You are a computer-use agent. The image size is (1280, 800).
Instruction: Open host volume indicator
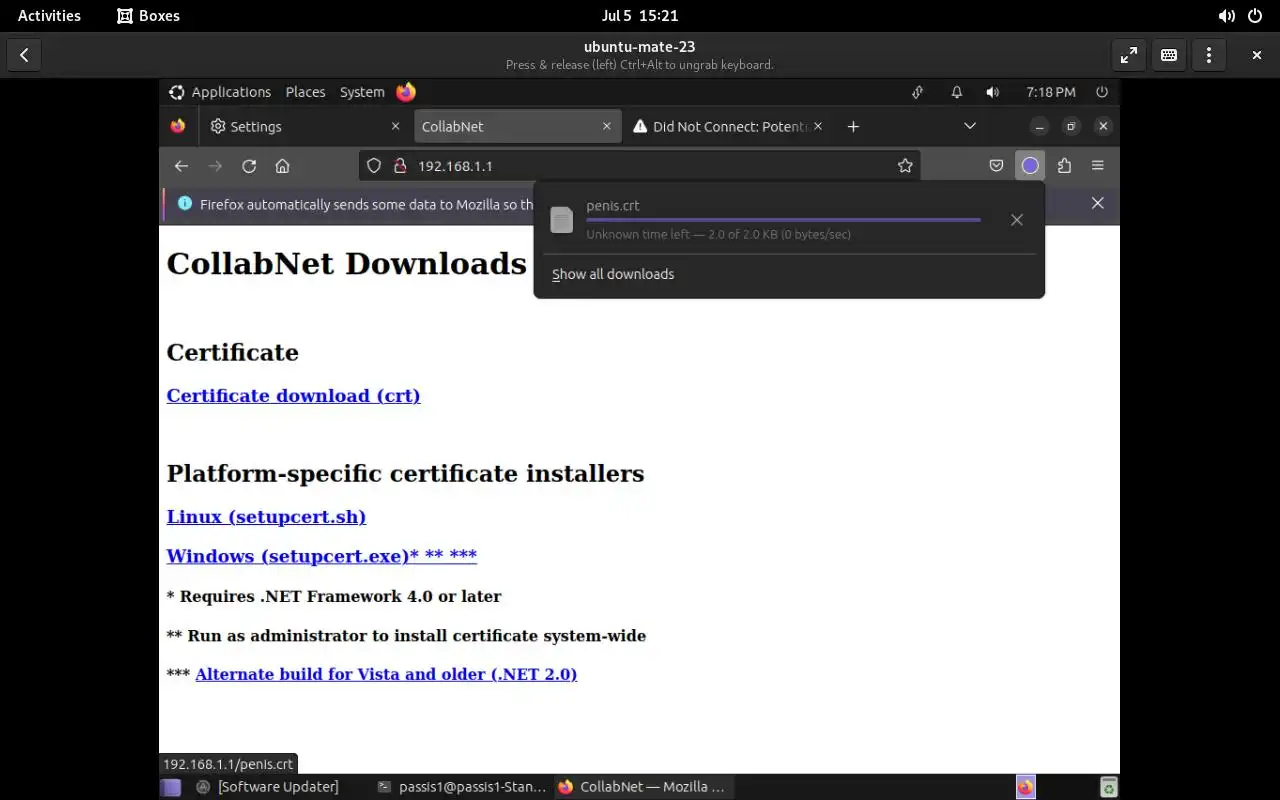tap(1226, 16)
